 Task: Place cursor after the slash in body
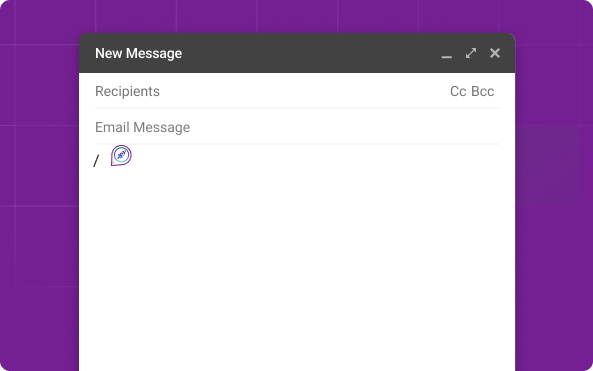pos(100,161)
